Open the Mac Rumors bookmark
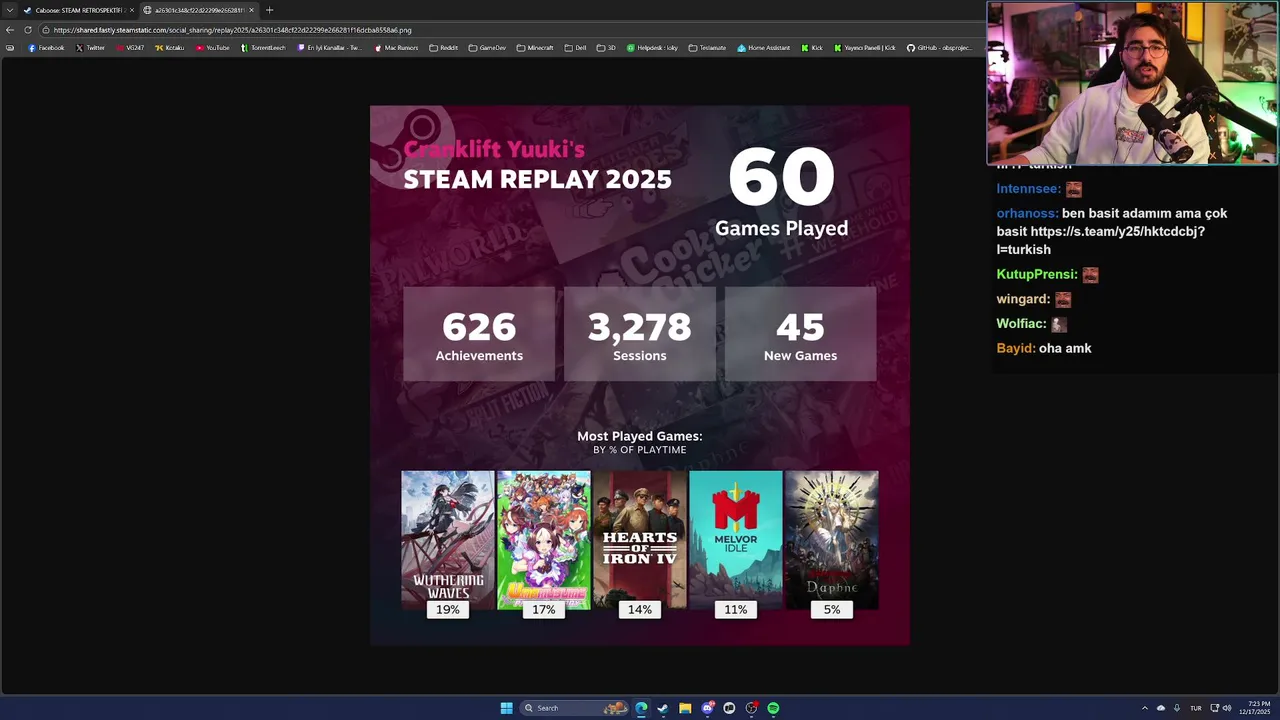1280x720 pixels. pos(397,48)
